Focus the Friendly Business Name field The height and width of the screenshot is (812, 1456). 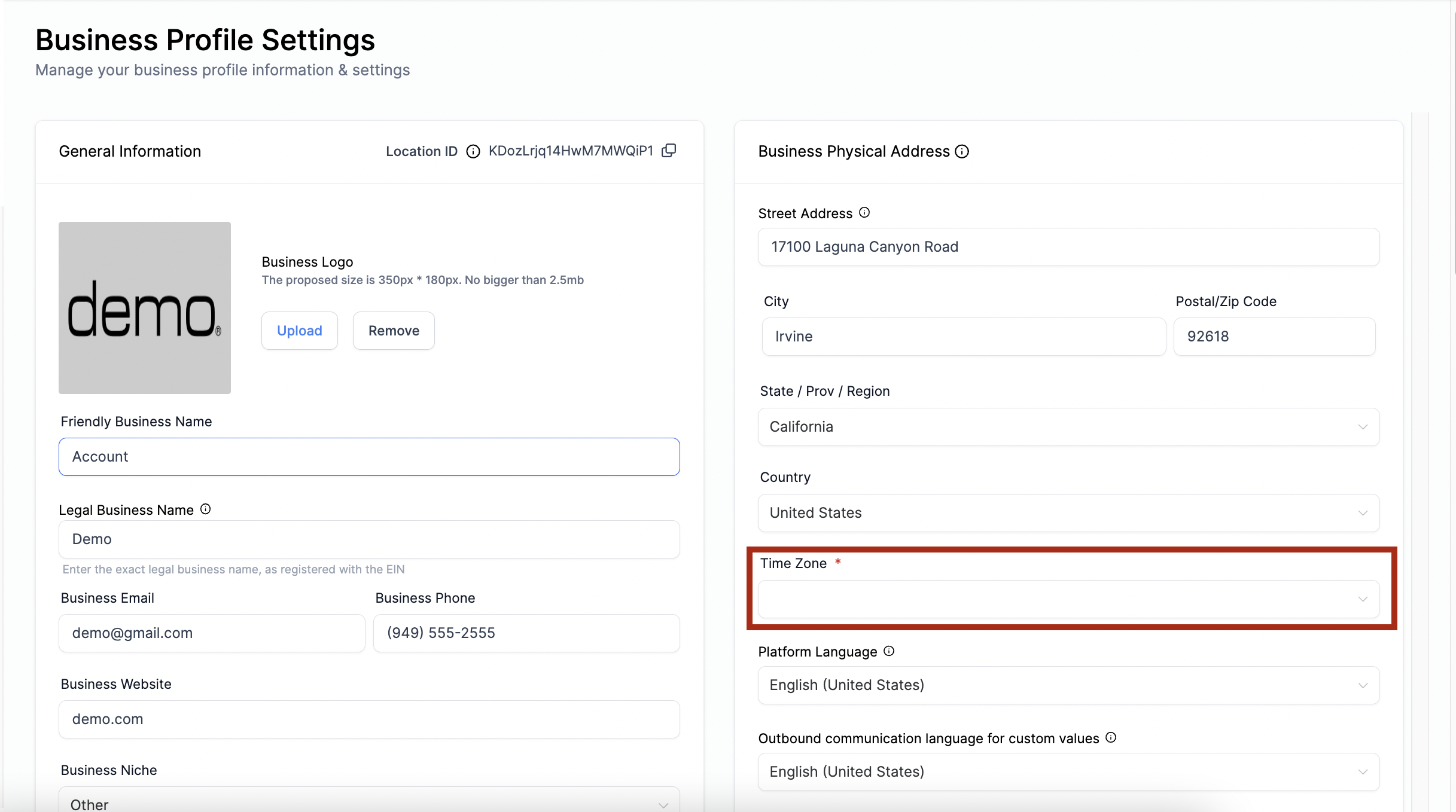pos(369,457)
